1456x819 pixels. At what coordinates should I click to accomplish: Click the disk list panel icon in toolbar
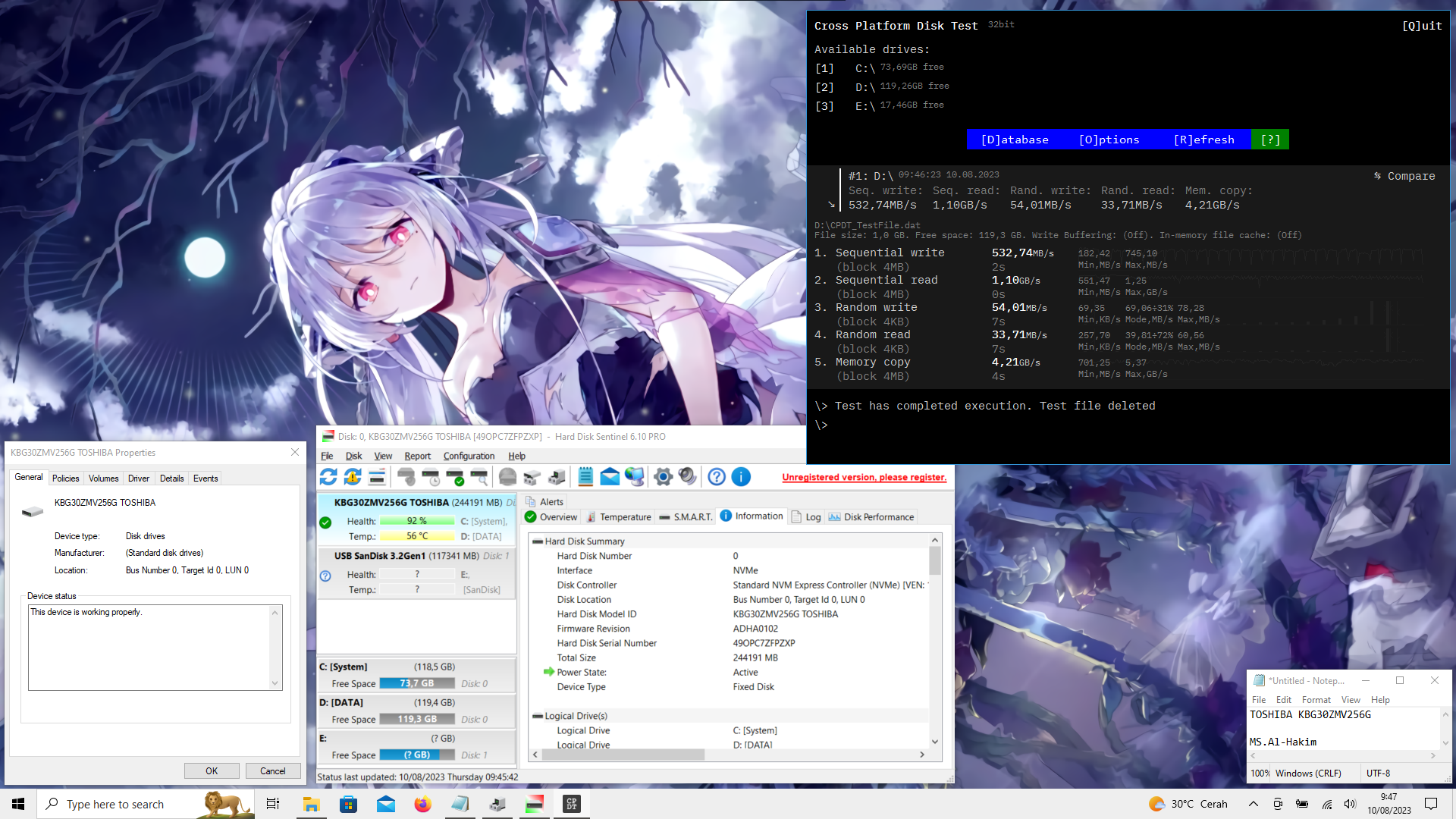(x=377, y=477)
